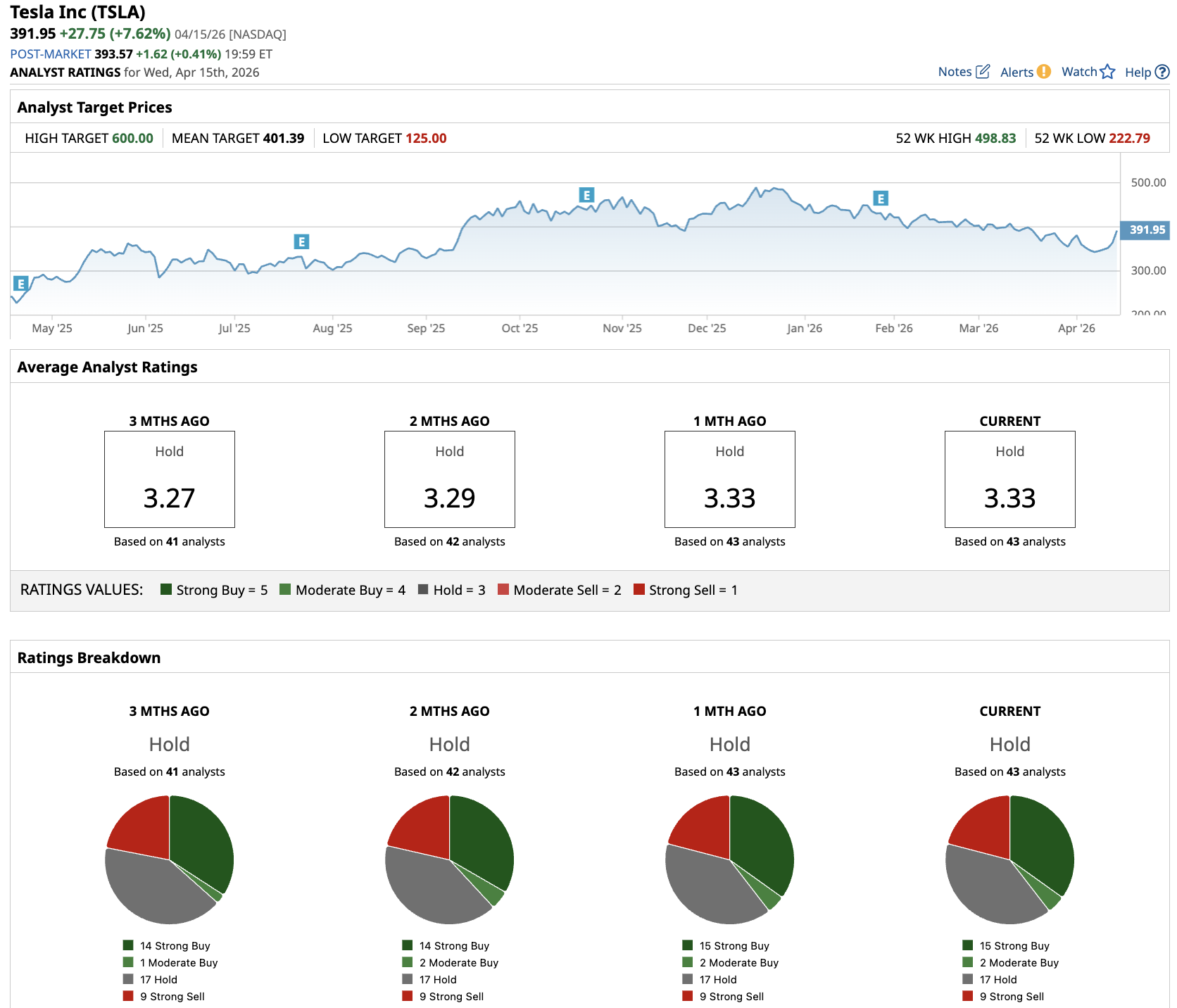Viewport: 1177px width, 1008px height.
Task: Open the Alerts exclamation icon
Action: click(x=1044, y=72)
